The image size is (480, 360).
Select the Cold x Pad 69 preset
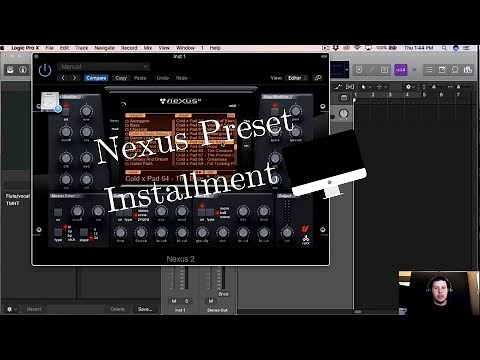(x=205, y=164)
